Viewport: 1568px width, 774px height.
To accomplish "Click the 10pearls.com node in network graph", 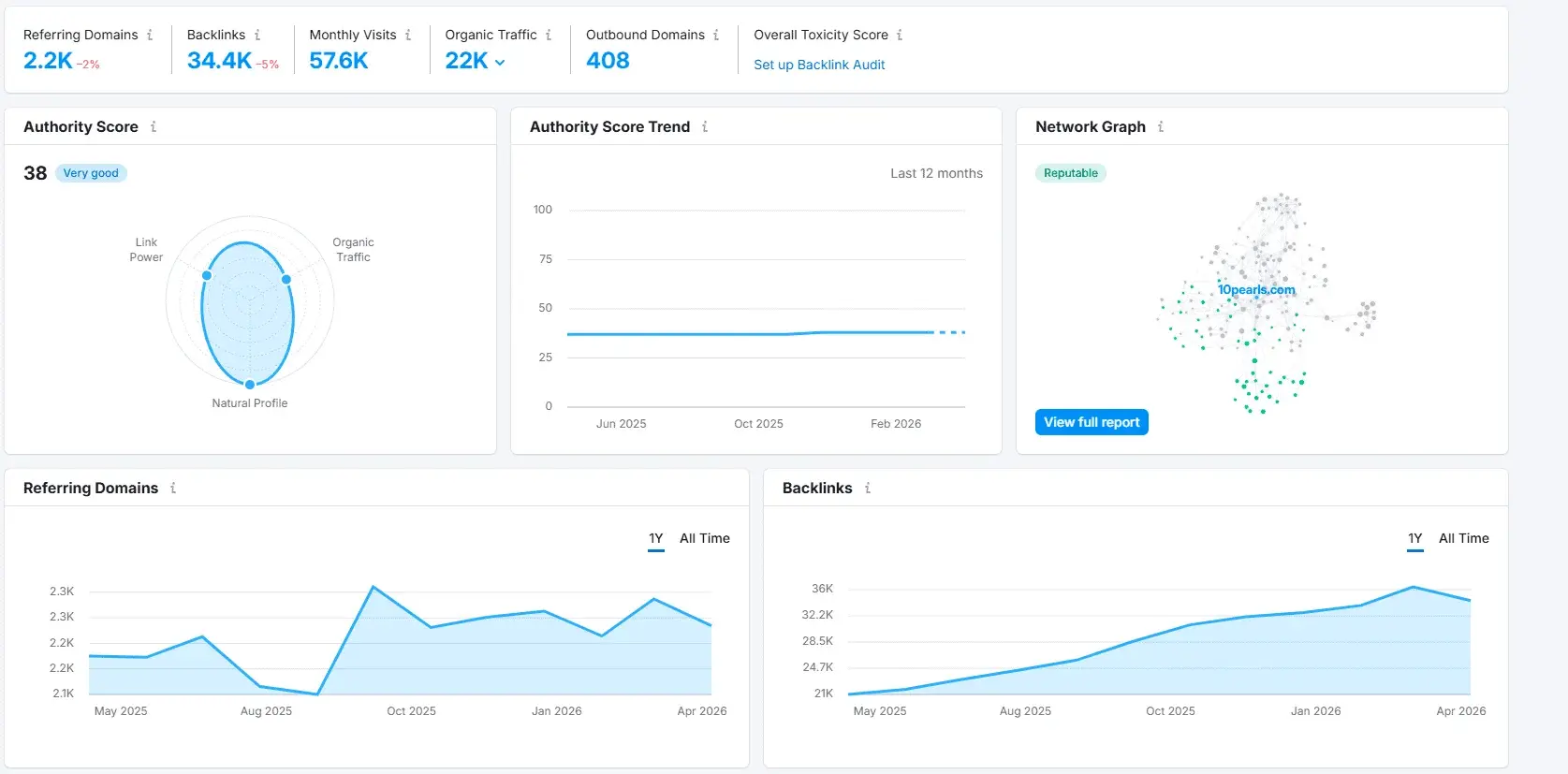I will (1256, 290).
